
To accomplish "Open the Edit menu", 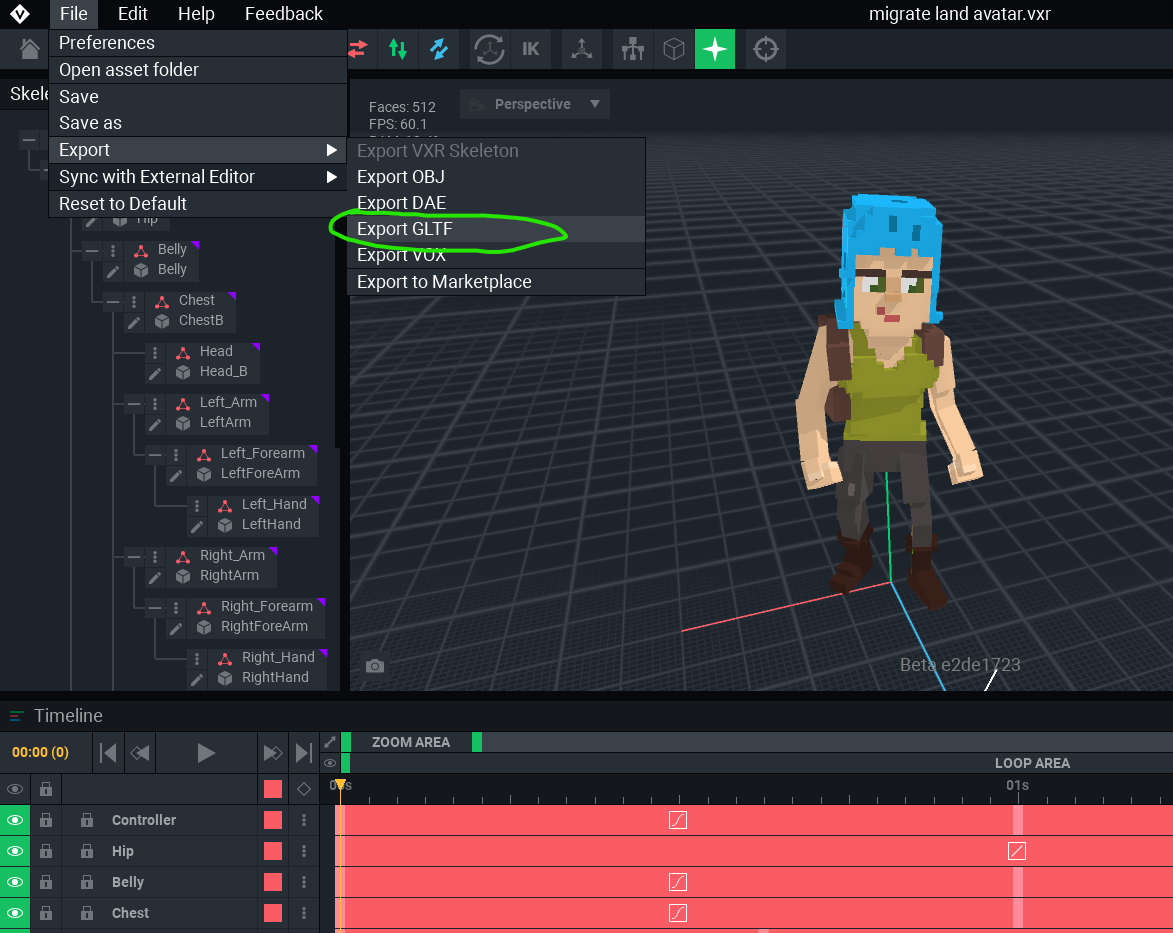I will point(132,14).
